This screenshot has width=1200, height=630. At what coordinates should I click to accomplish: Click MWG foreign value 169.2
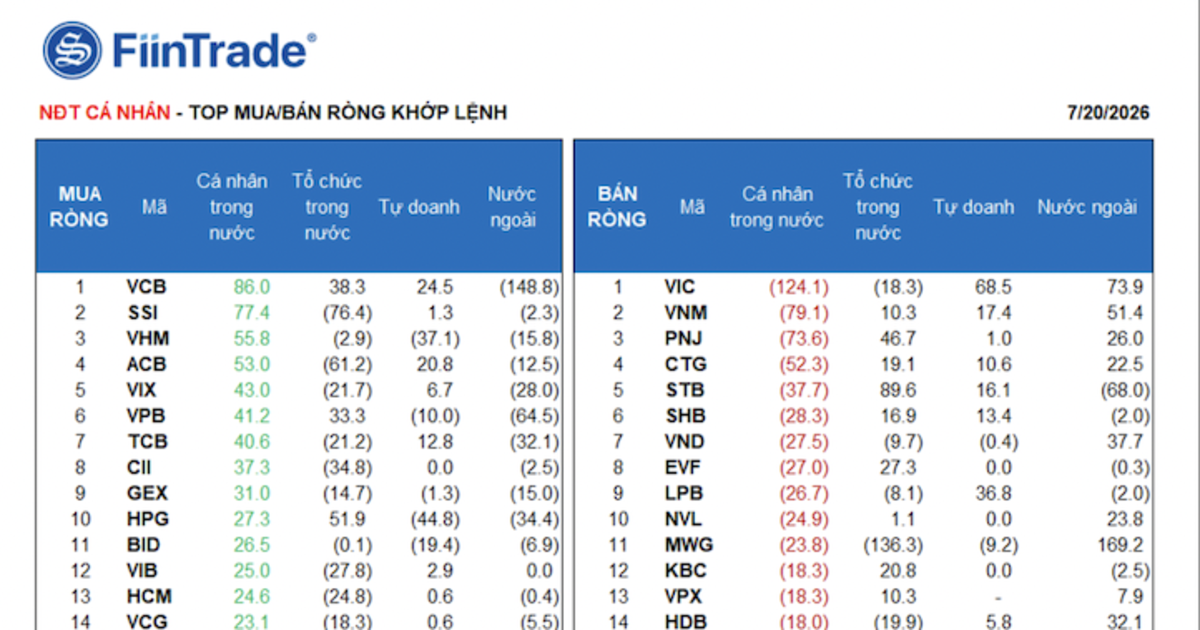click(x=1120, y=545)
